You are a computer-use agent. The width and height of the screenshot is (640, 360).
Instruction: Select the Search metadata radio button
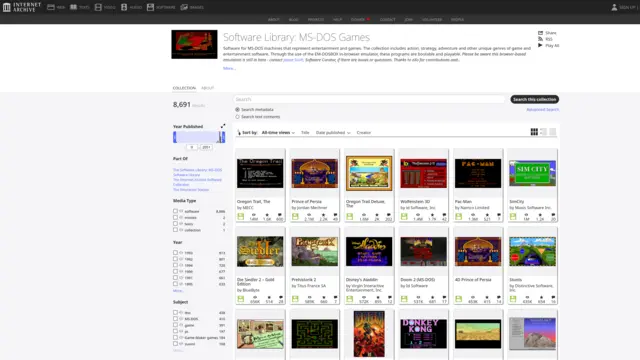pyautogui.click(x=237, y=109)
